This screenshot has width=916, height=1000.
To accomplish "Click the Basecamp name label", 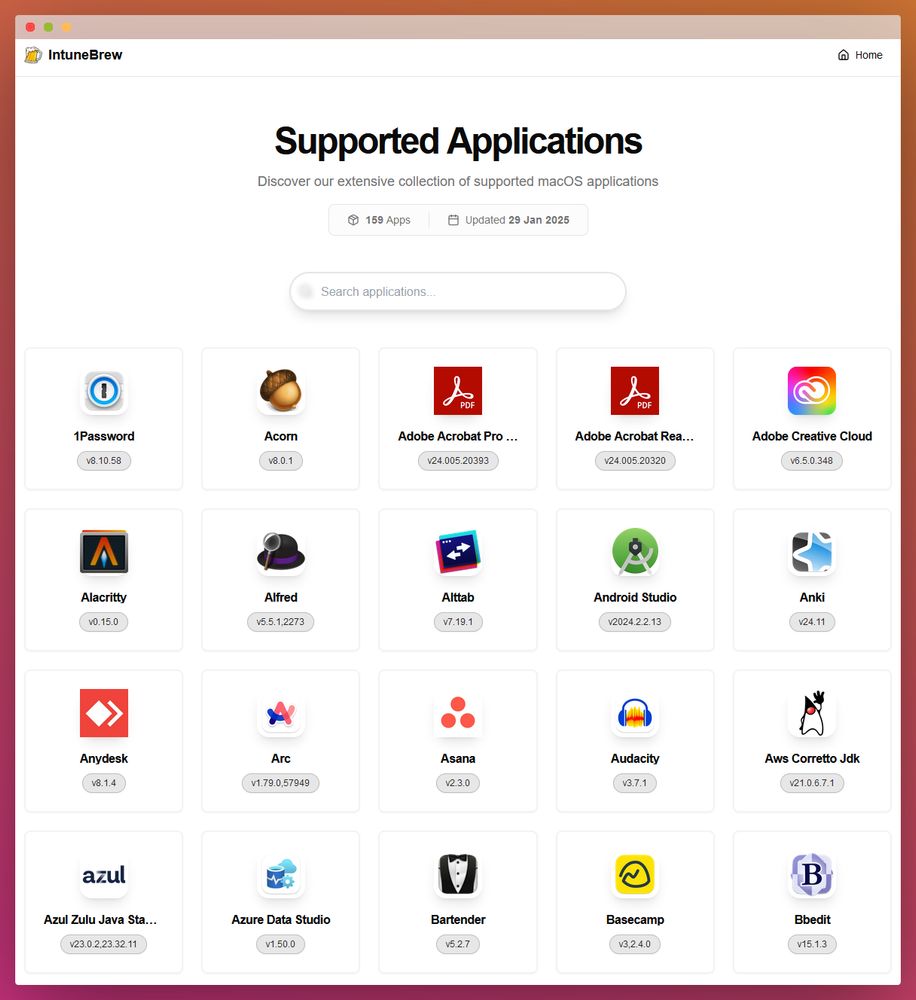I will [x=635, y=920].
